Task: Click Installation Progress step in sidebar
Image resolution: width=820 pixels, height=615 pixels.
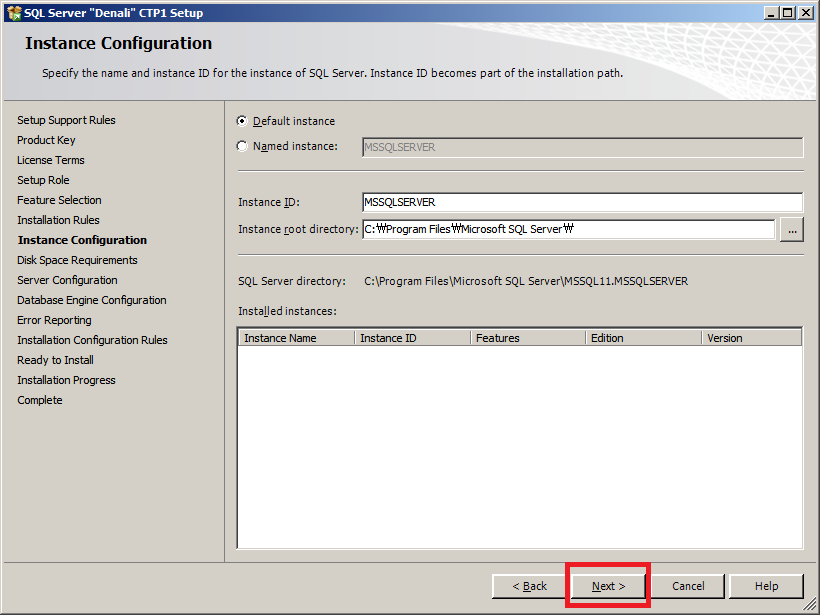Action: coord(66,380)
